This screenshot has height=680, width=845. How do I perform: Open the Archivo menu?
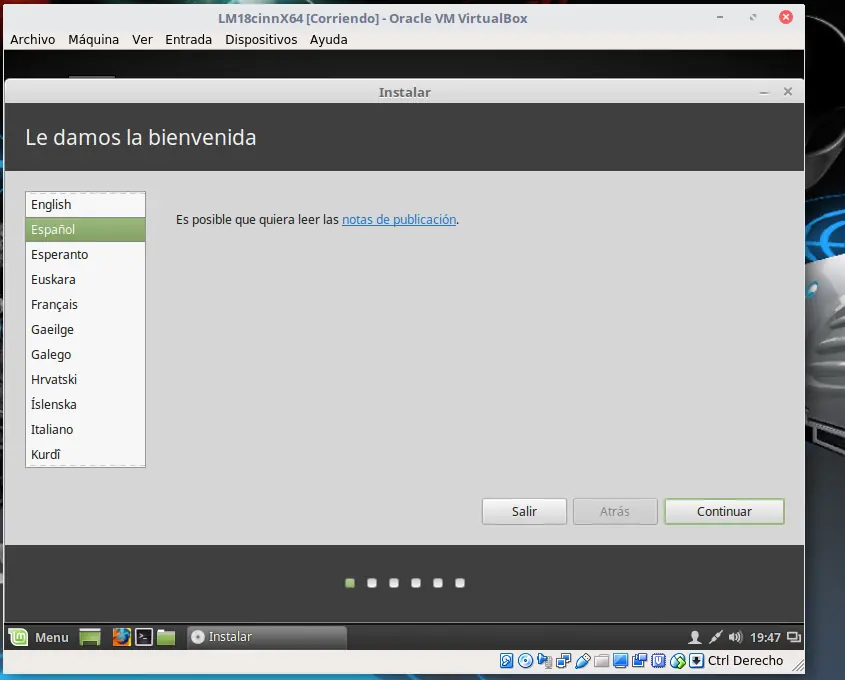32,40
